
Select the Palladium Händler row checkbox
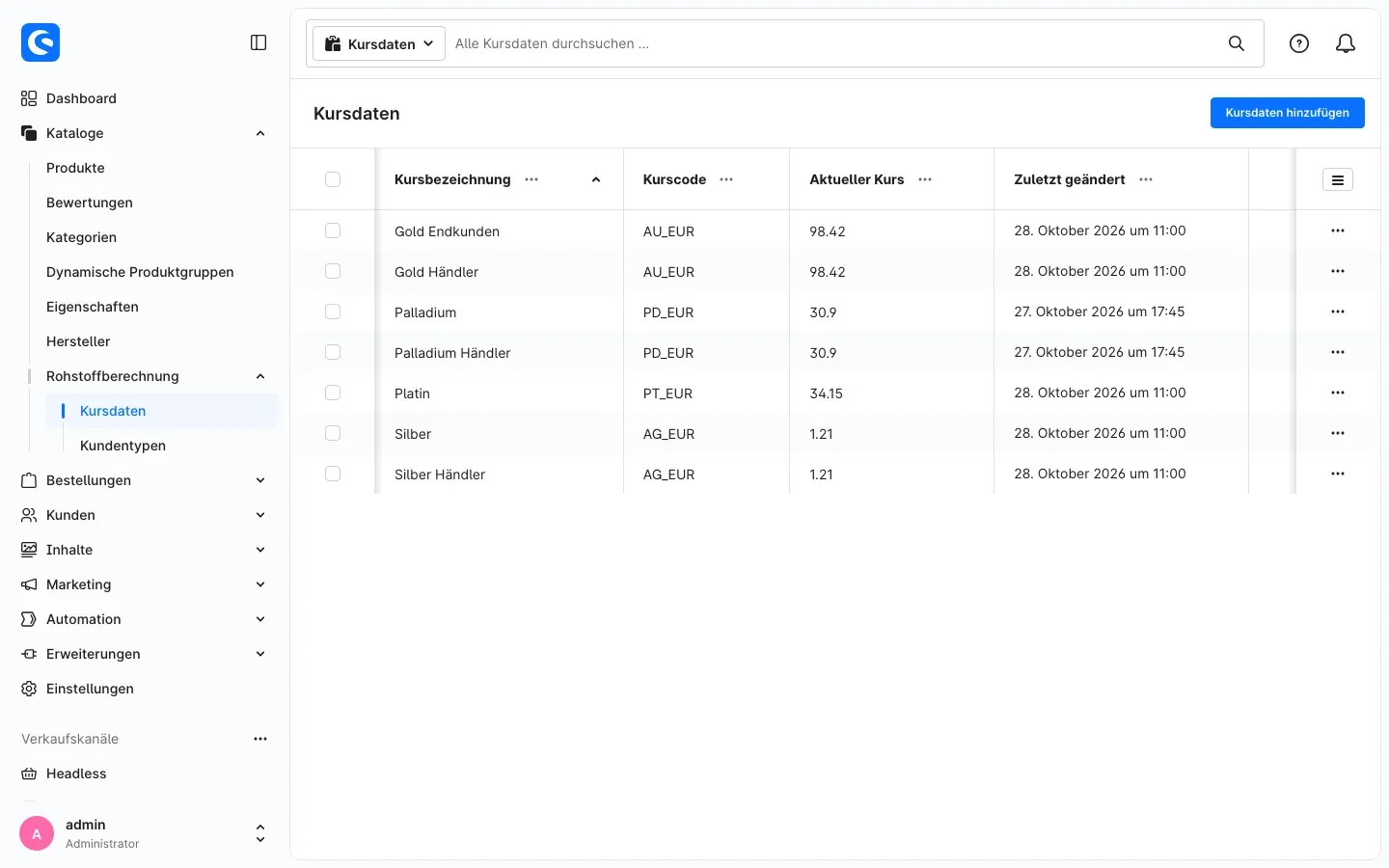pyautogui.click(x=333, y=352)
